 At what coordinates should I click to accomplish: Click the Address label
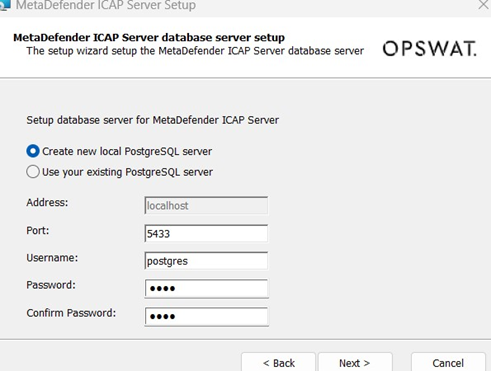(47, 202)
